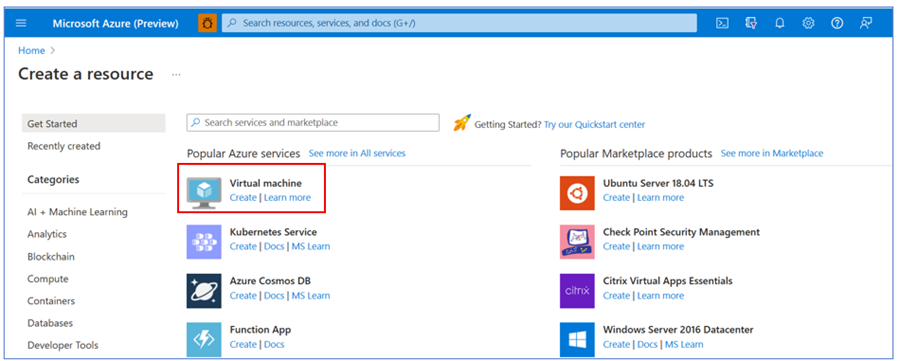900x361 pixels.
Task: Open MS Learn for Kubernetes Service
Action: tap(311, 246)
